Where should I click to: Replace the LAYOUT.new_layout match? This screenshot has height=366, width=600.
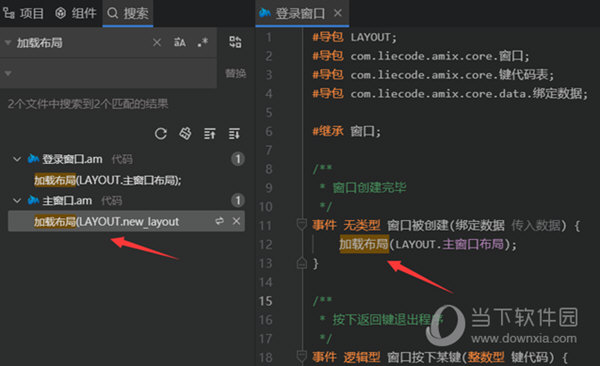coord(219,221)
